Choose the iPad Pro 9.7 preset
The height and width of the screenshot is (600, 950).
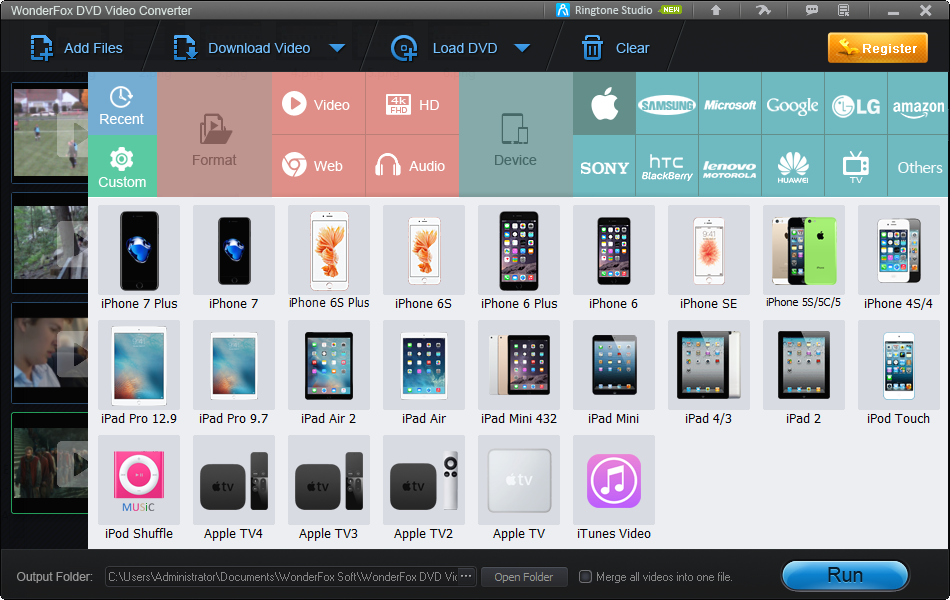click(234, 374)
